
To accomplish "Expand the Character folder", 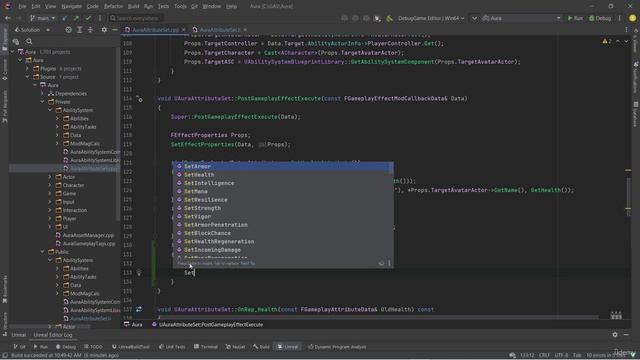I will click(50, 185).
